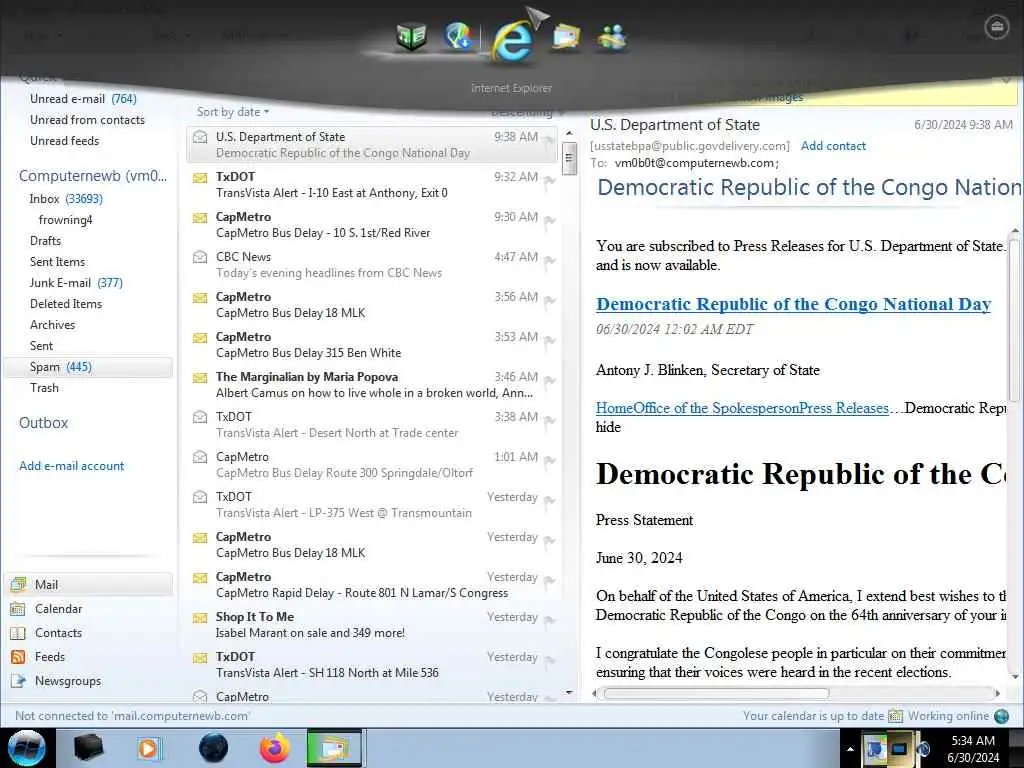The image size is (1024, 768).
Task: Click reading pane scroll right arrow
Action: pyautogui.click(x=997, y=694)
